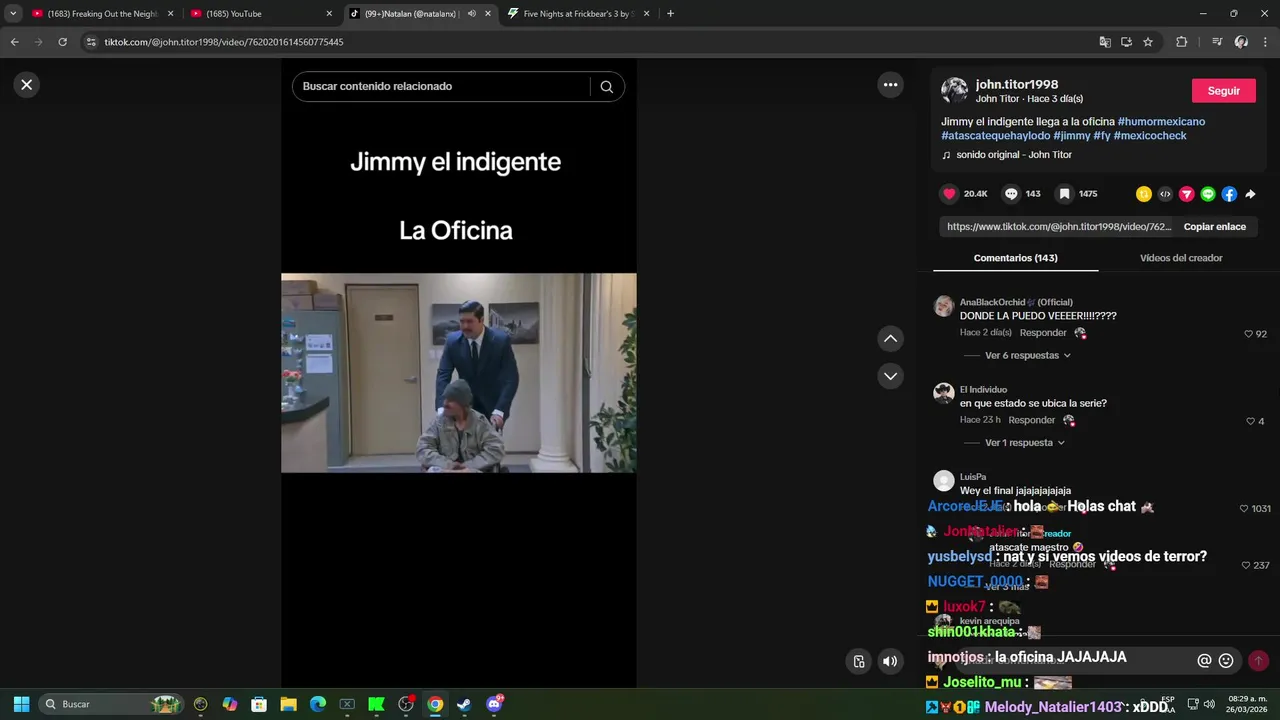This screenshot has width=1280, height=720.
Task: Open Chrome three-dot menu
Action: tap(1266, 42)
